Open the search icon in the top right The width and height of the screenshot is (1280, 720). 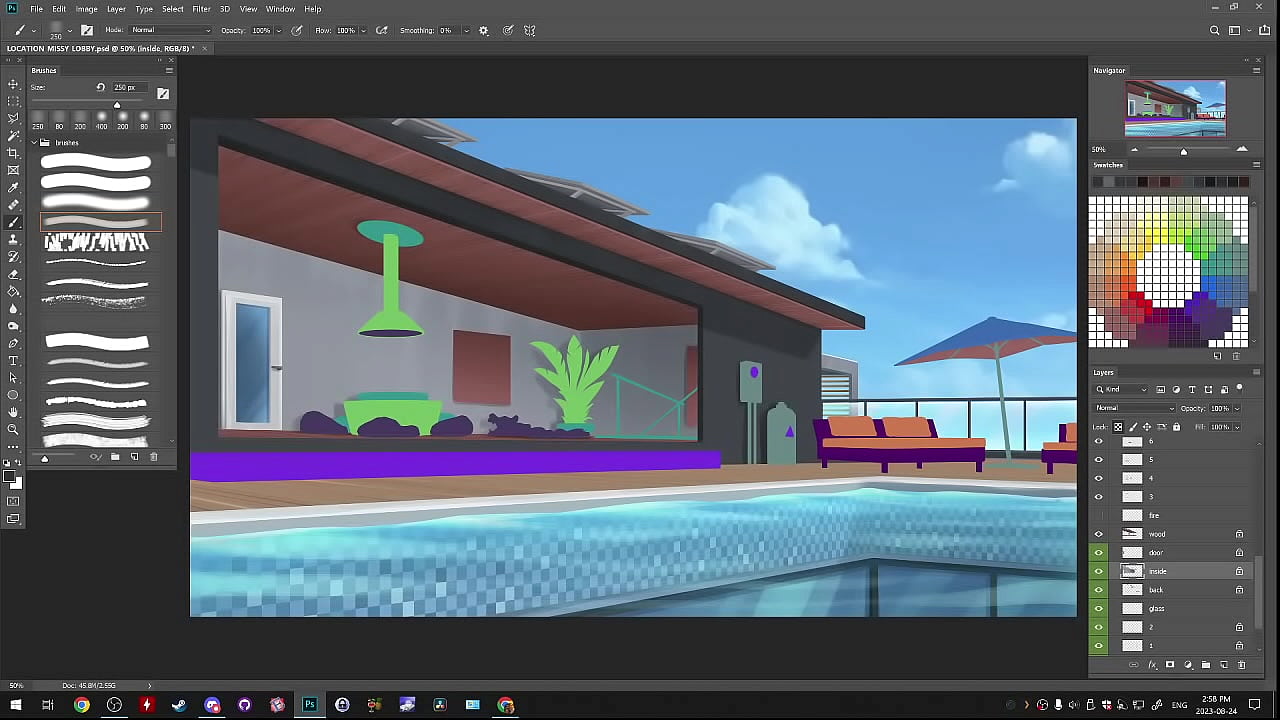coord(1215,30)
